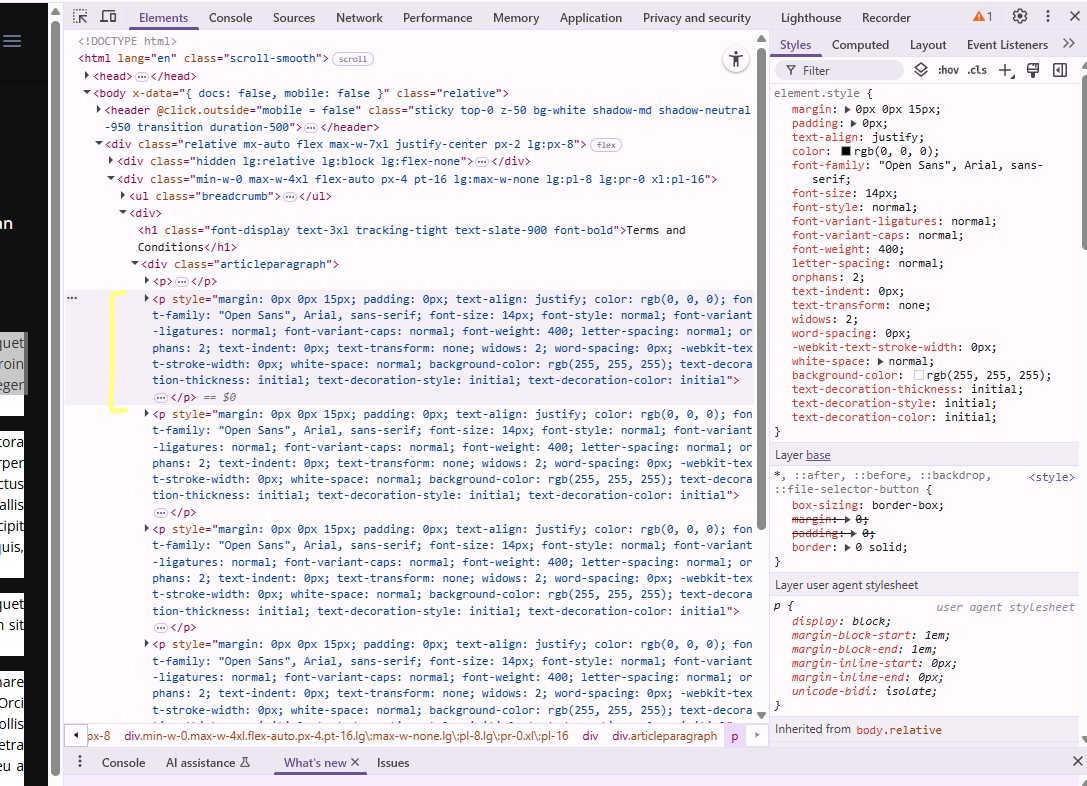This screenshot has height=786, width=1087.
Task: Click the ellipsis beside the selected p node
Action: pyautogui.click(x=72, y=298)
